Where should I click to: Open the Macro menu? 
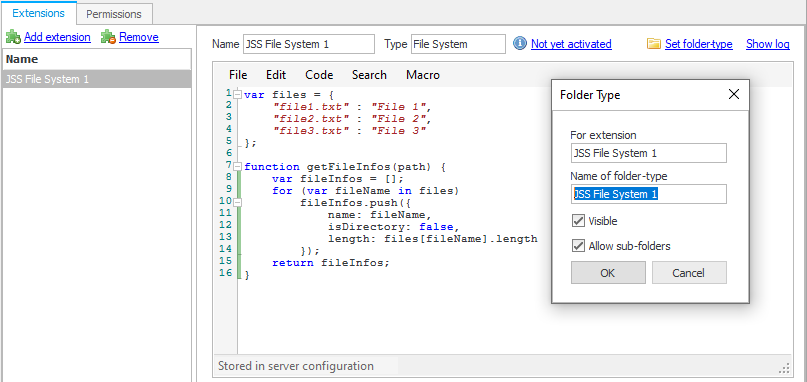pos(423,75)
